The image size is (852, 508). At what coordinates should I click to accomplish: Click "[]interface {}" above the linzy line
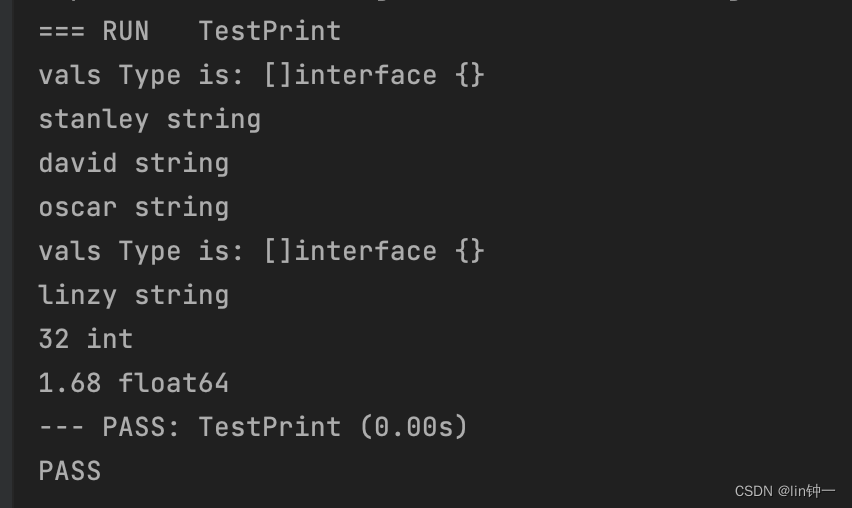pos(374,251)
